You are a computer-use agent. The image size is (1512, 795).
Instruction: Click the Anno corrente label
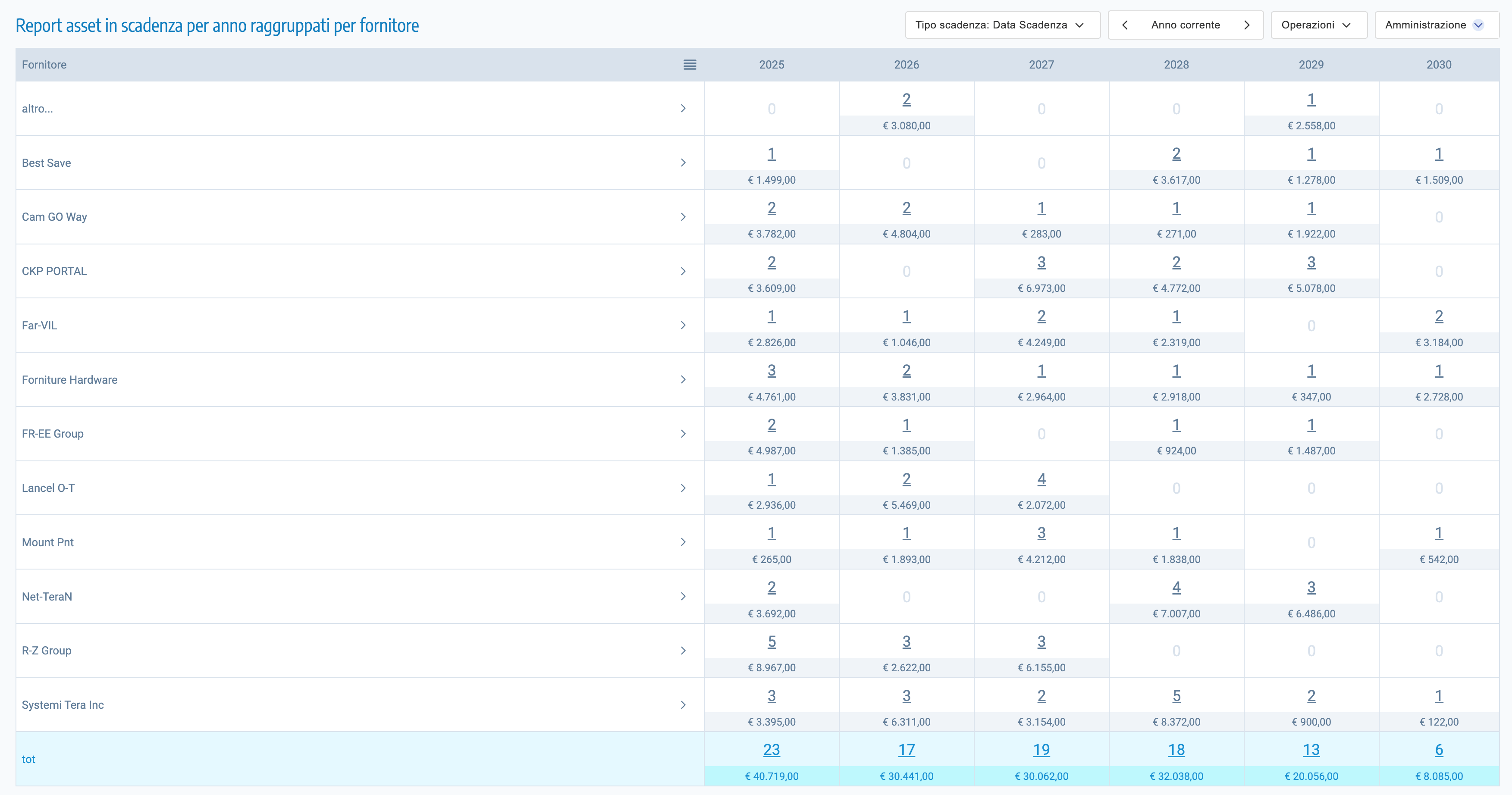point(1185,25)
